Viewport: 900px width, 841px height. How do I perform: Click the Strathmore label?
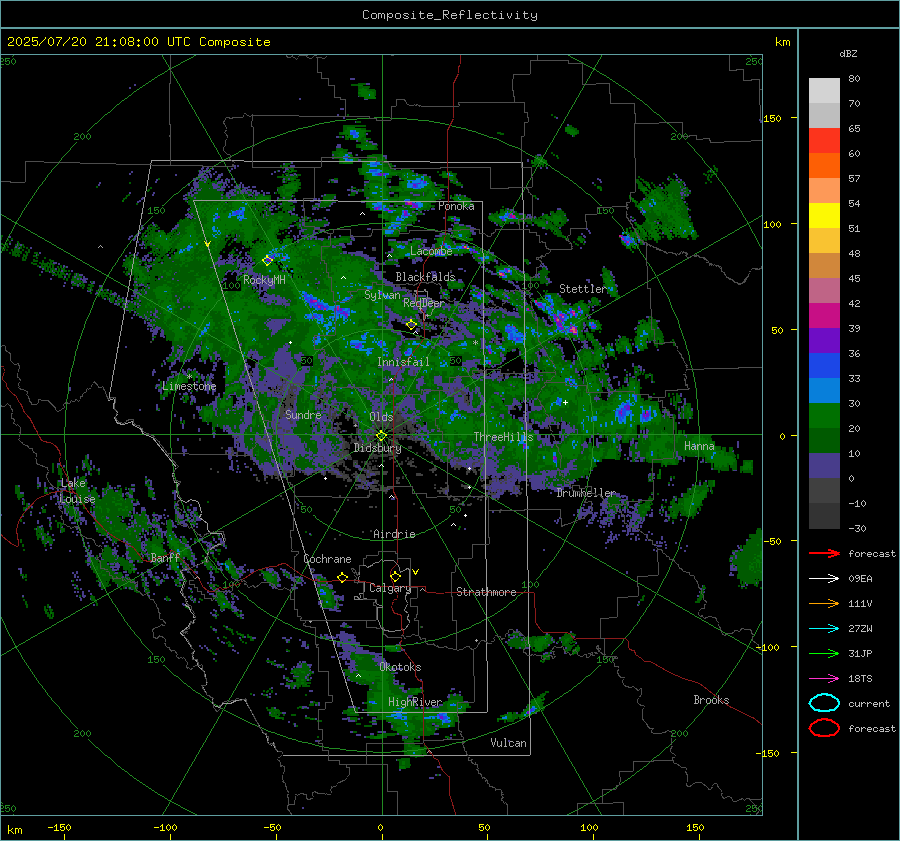pyautogui.click(x=486, y=592)
